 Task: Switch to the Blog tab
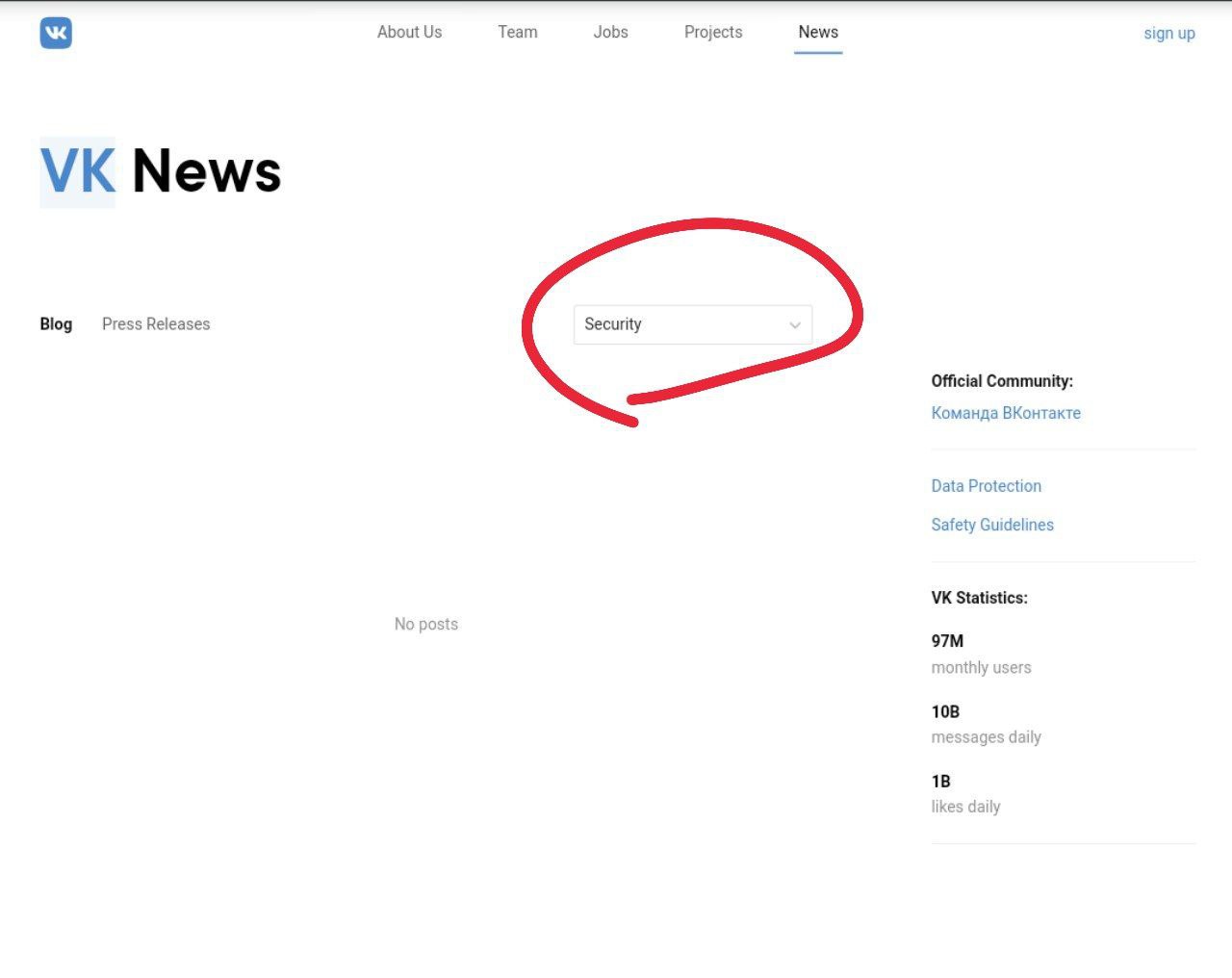(x=56, y=324)
